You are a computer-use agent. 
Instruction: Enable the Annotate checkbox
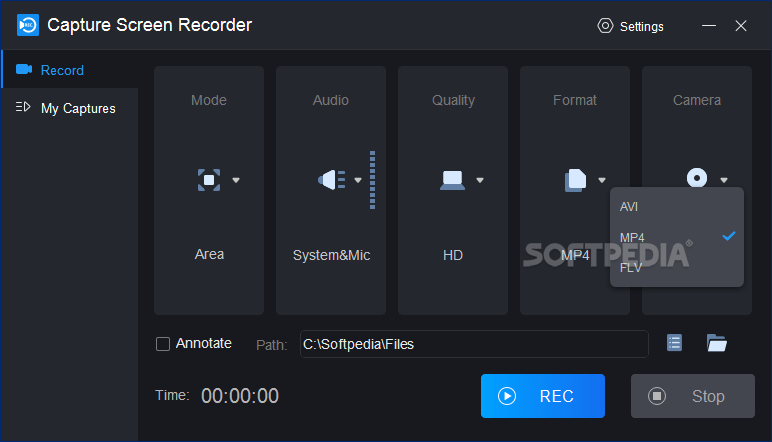click(163, 344)
